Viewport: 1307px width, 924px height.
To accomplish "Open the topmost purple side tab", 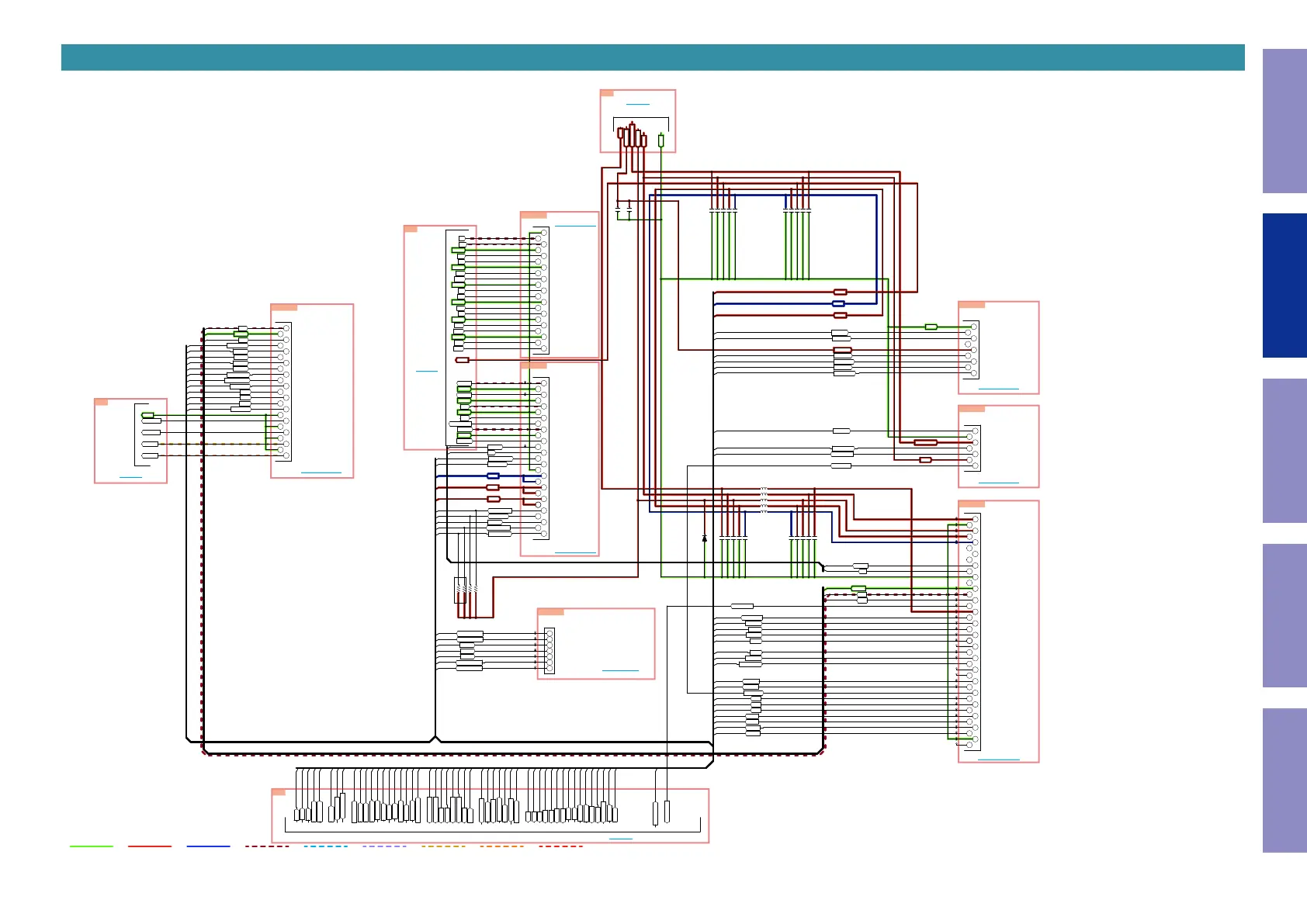I will (x=1284, y=121).
